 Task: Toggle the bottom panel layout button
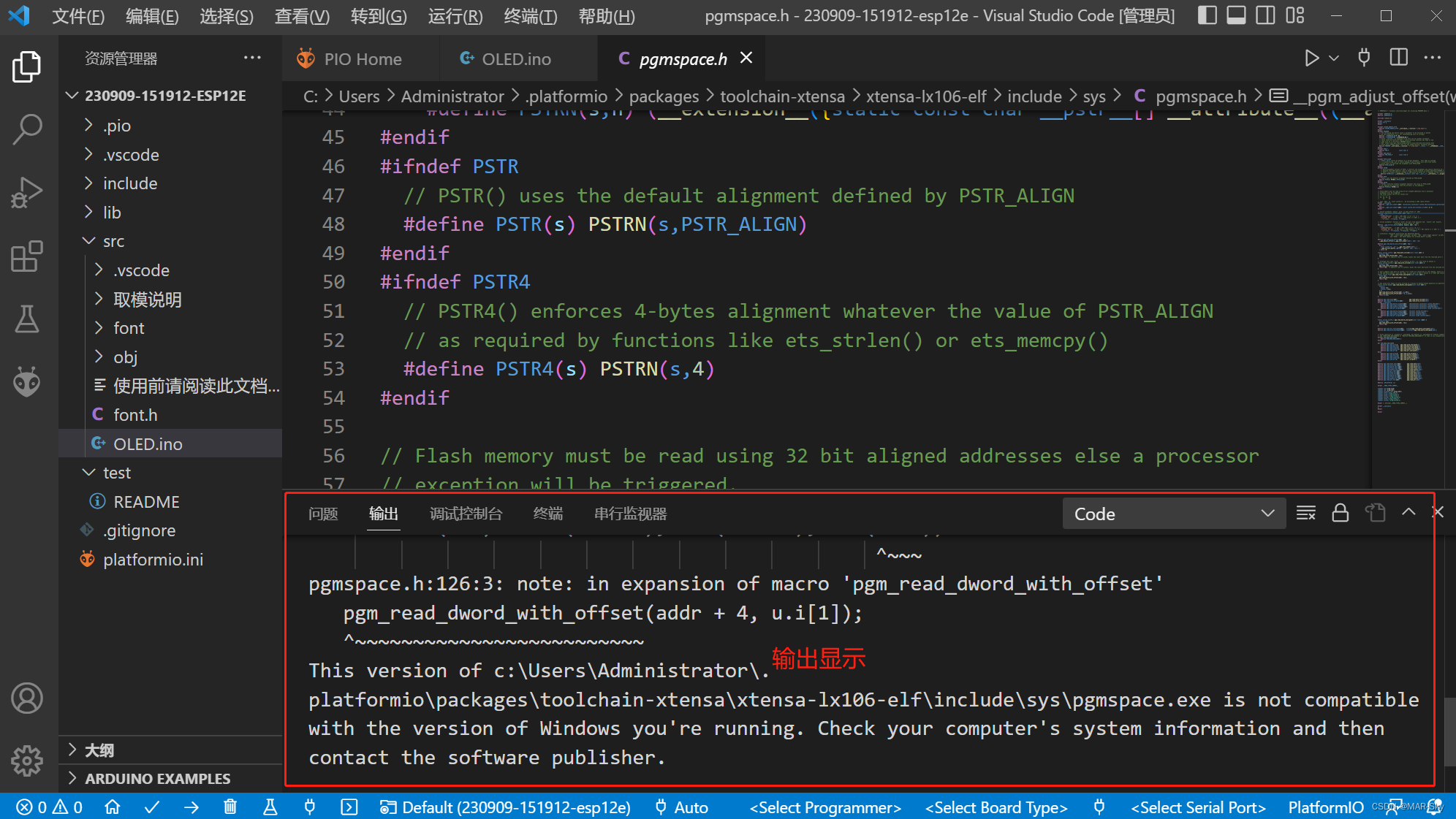pyautogui.click(x=1236, y=15)
